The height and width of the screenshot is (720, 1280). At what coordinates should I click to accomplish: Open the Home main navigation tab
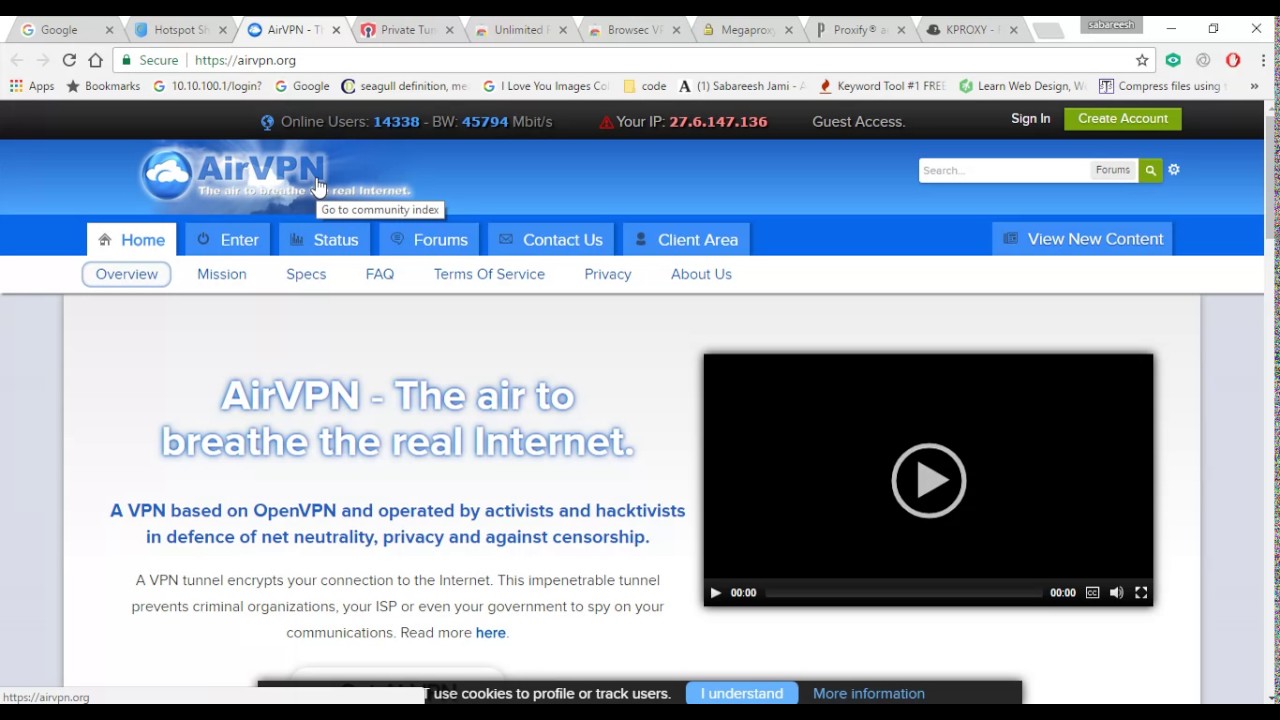click(131, 240)
